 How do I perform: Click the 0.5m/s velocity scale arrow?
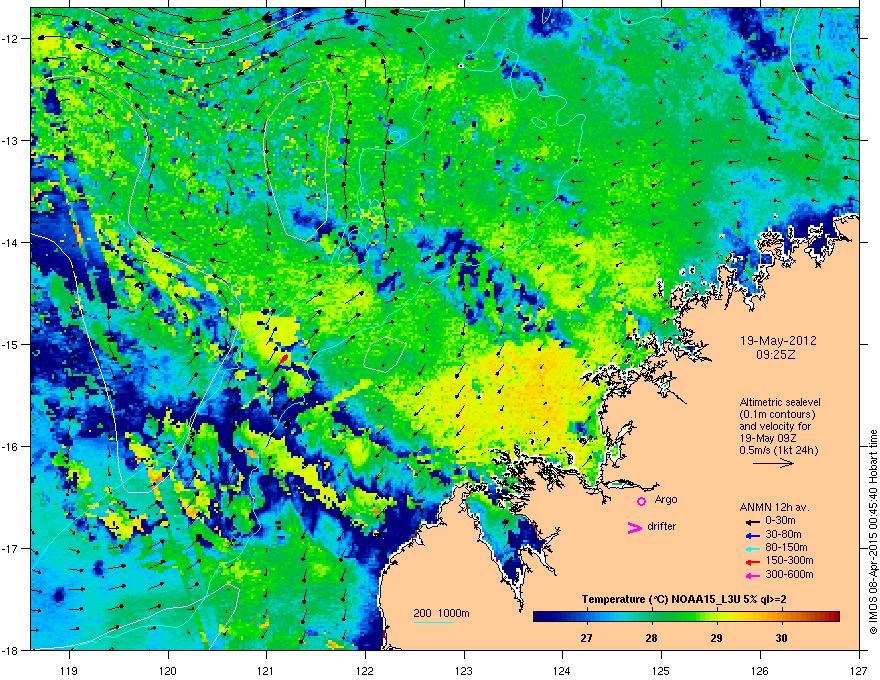pos(773,463)
